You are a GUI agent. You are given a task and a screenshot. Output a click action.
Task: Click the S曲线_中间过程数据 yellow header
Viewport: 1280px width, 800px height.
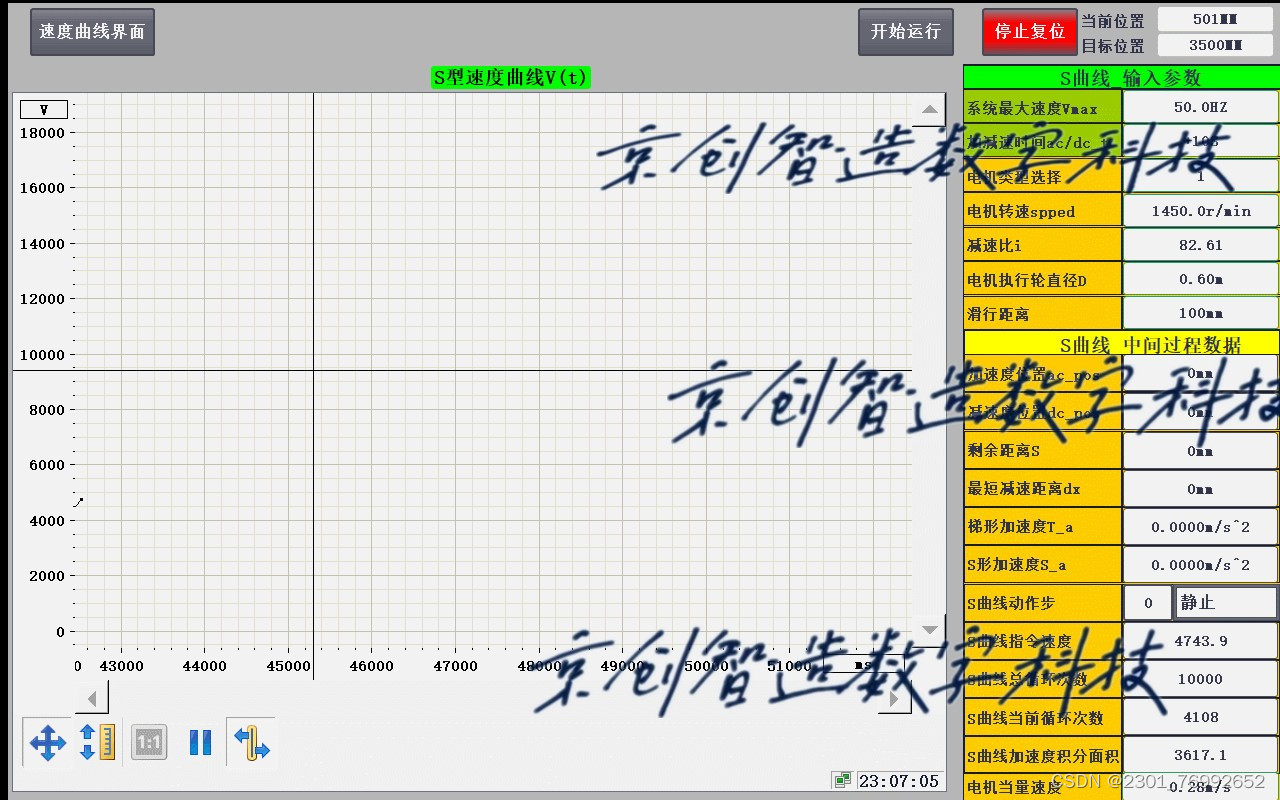click(1121, 344)
